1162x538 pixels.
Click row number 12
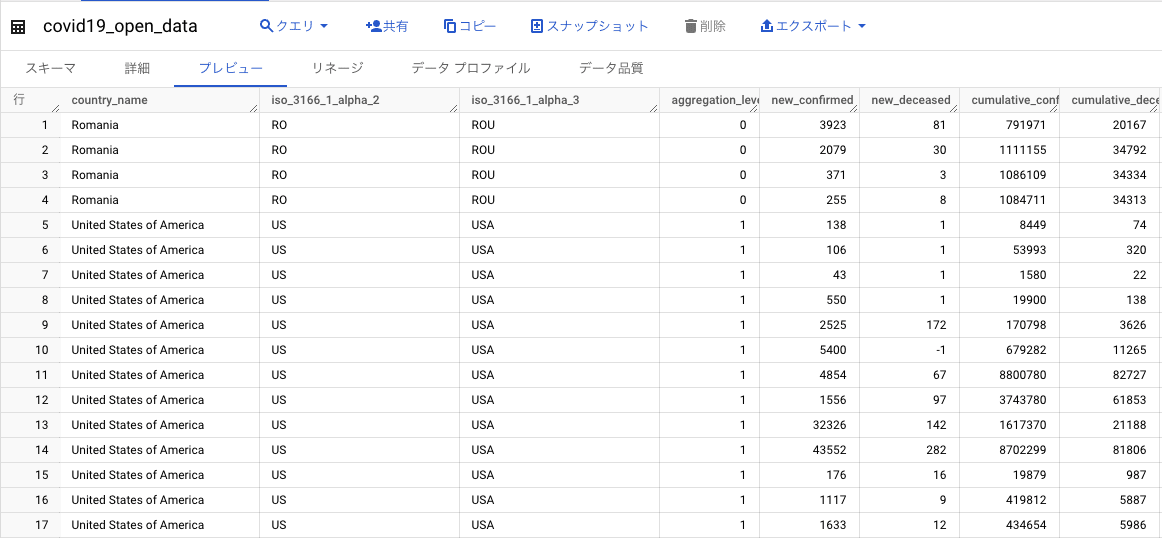pyautogui.click(x=42, y=400)
